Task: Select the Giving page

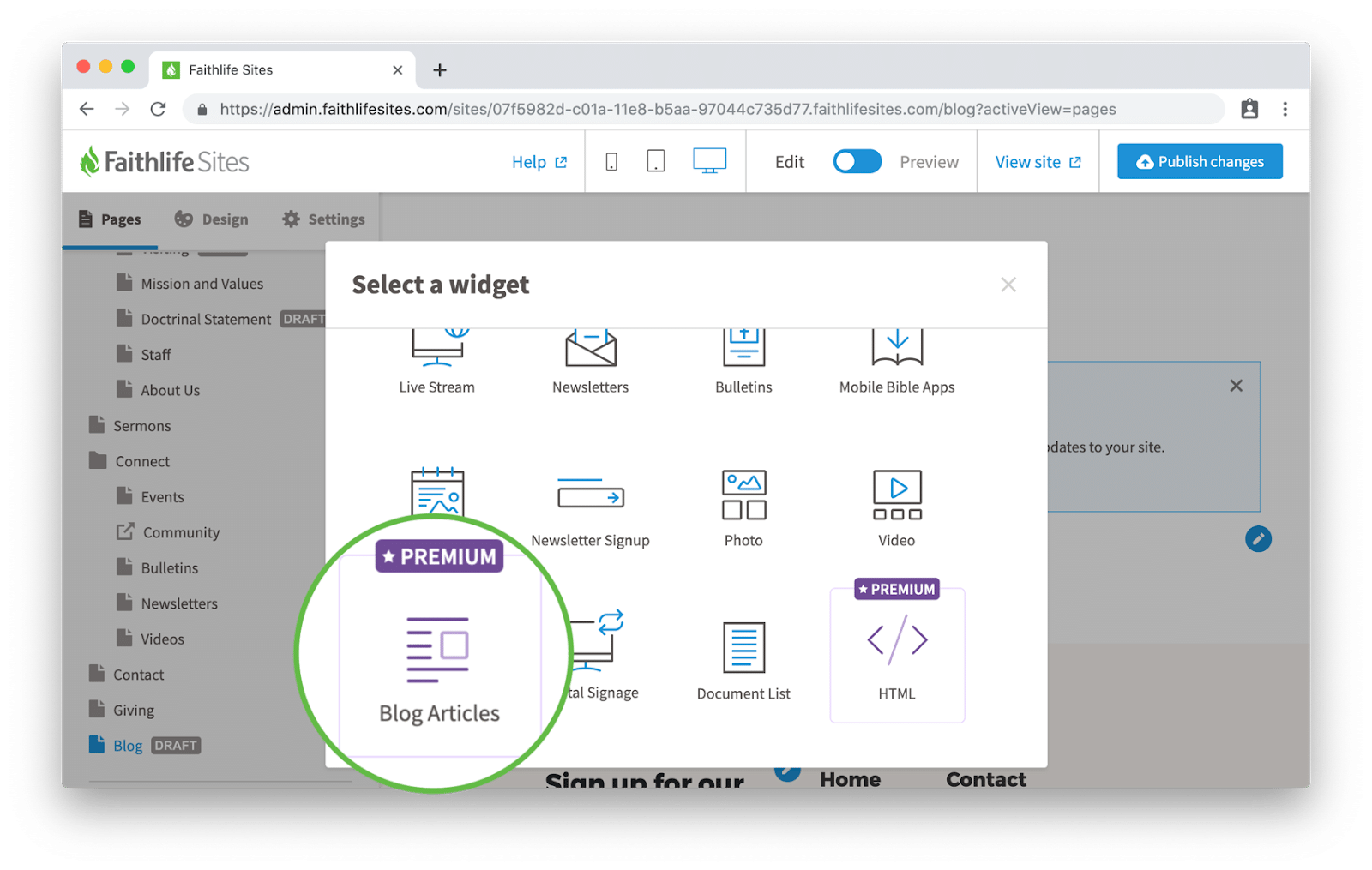Action: (x=121, y=710)
